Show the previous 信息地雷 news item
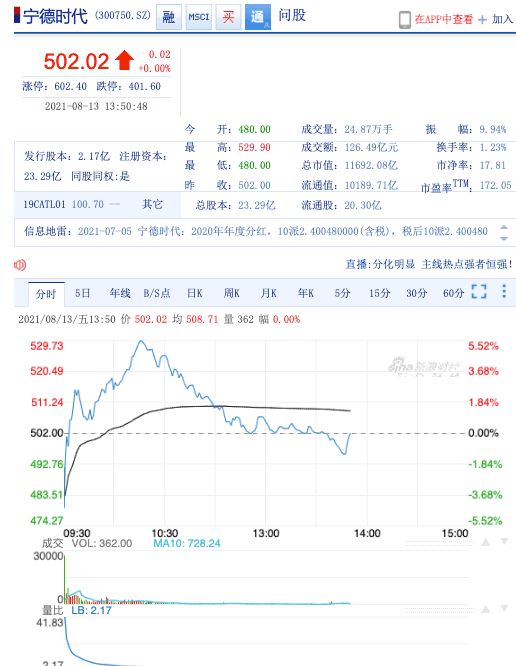The image size is (516, 666). click(x=504, y=227)
